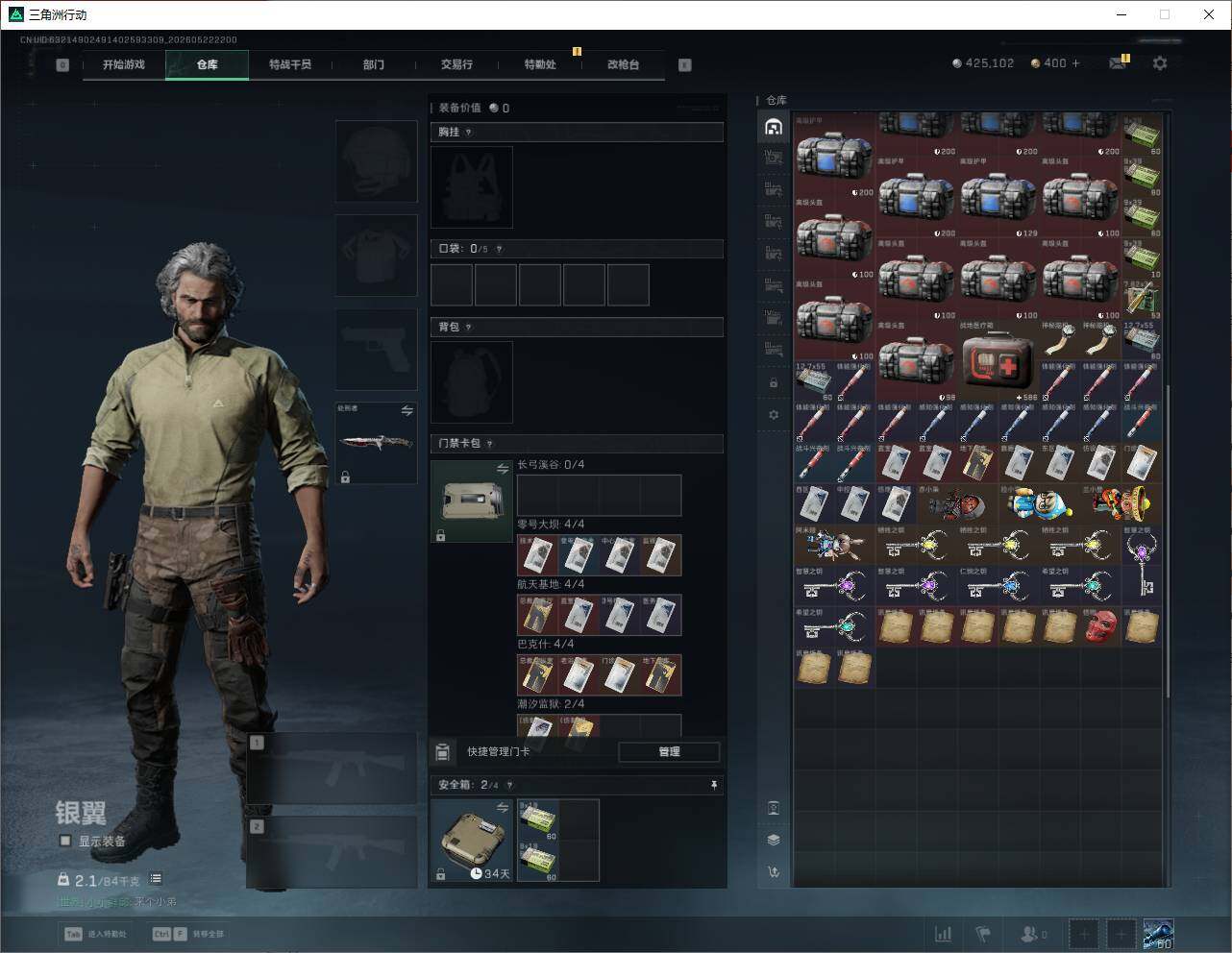Viewport: 1232px width, 953px height.
Task: Click the warehouse vertical scrollbar
Action: pos(1168,543)
